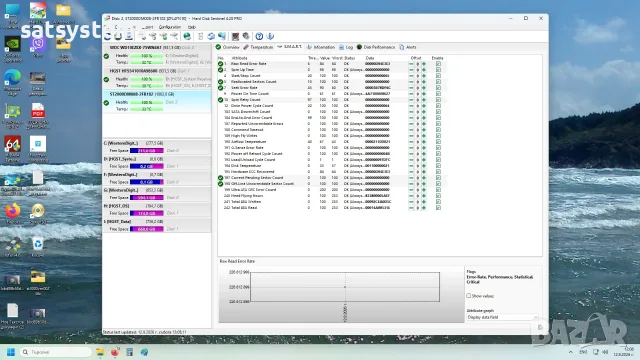Open the Windows Start menu

(11, 352)
